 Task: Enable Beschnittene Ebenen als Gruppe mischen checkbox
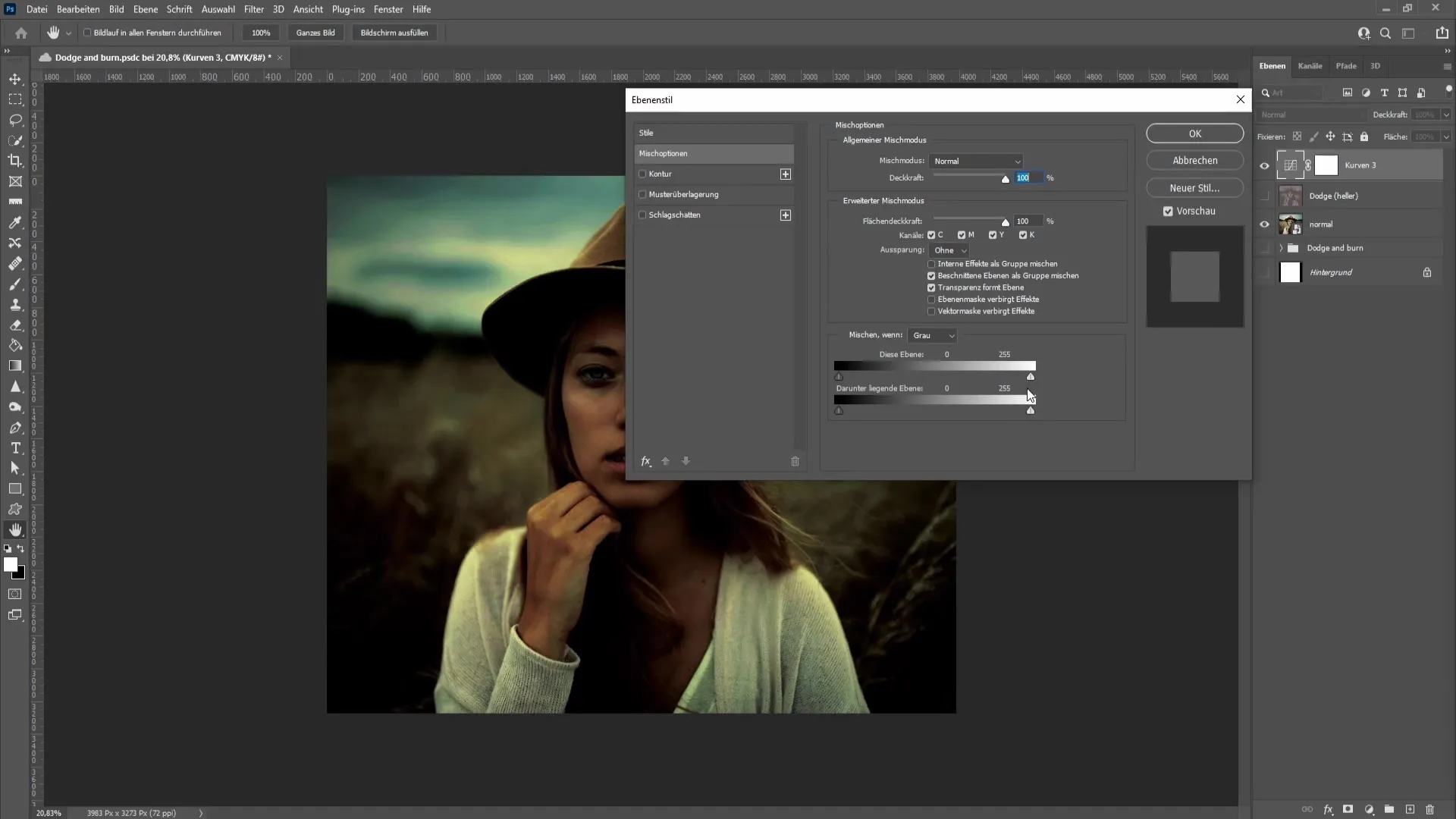tap(933, 275)
